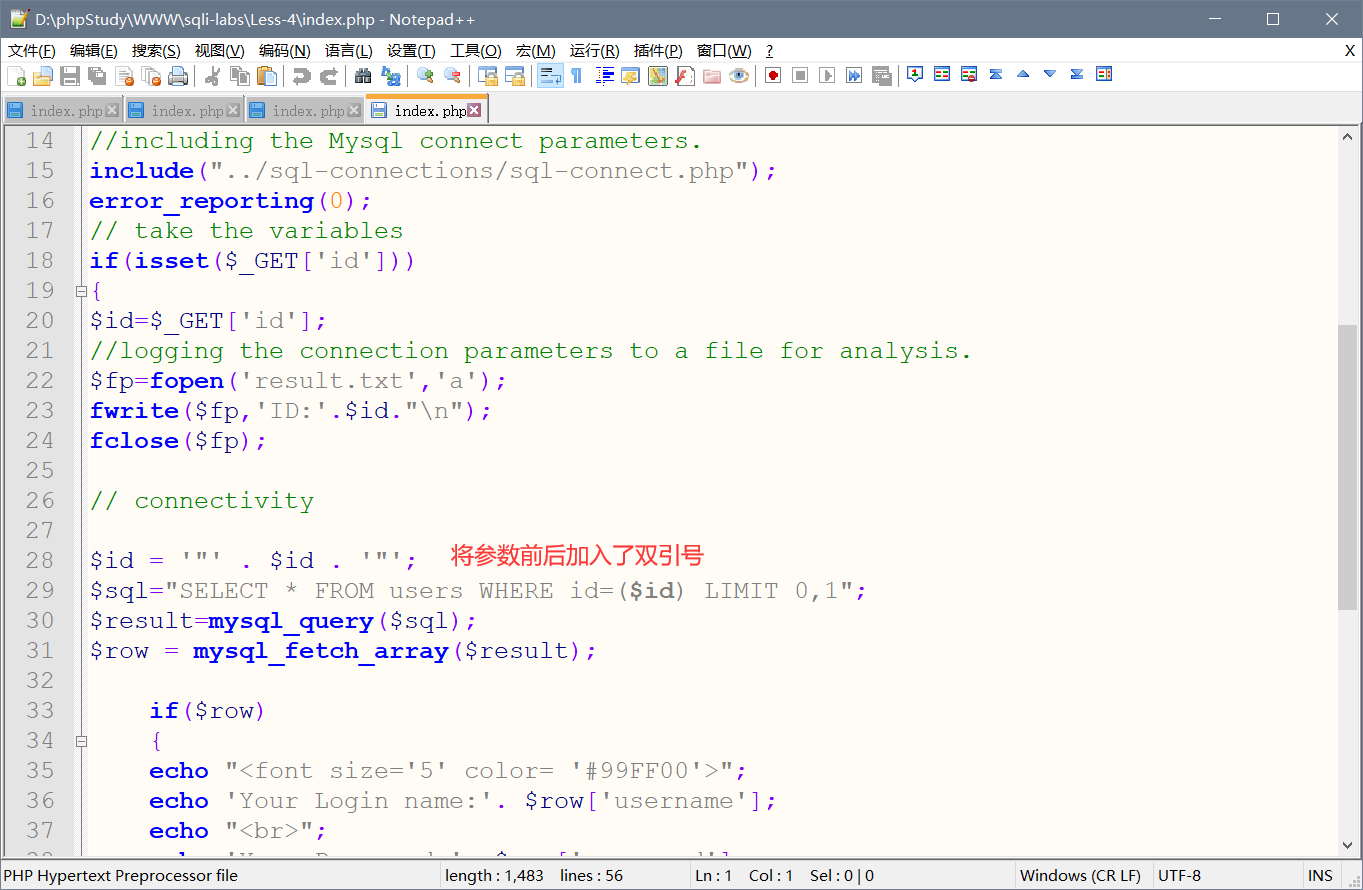Click the Windows (CR LF) status selector
This screenshot has height=890, width=1363.
coord(1080,875)
